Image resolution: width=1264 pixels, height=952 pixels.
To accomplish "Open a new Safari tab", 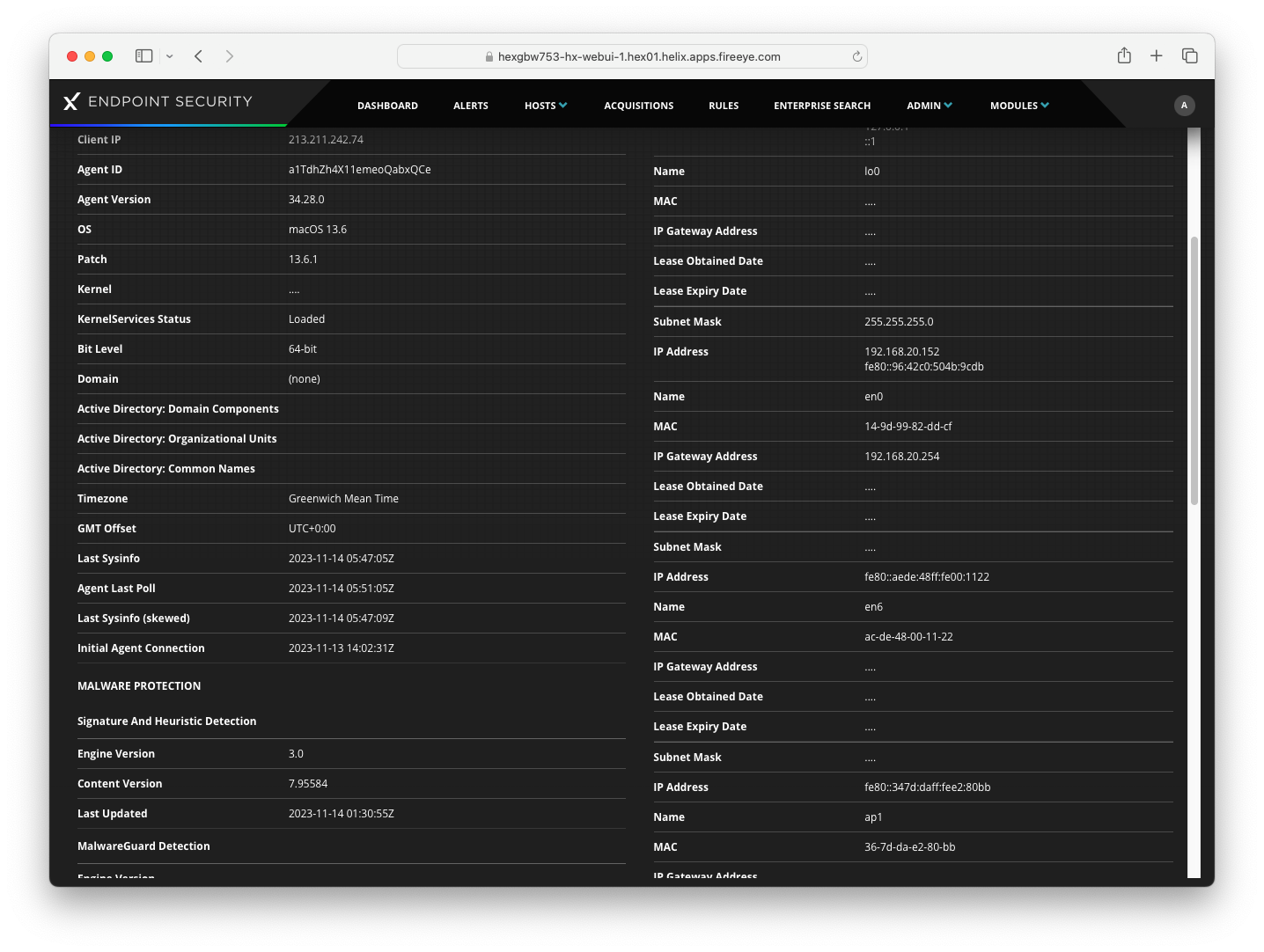I will (x=1157, y=56).
